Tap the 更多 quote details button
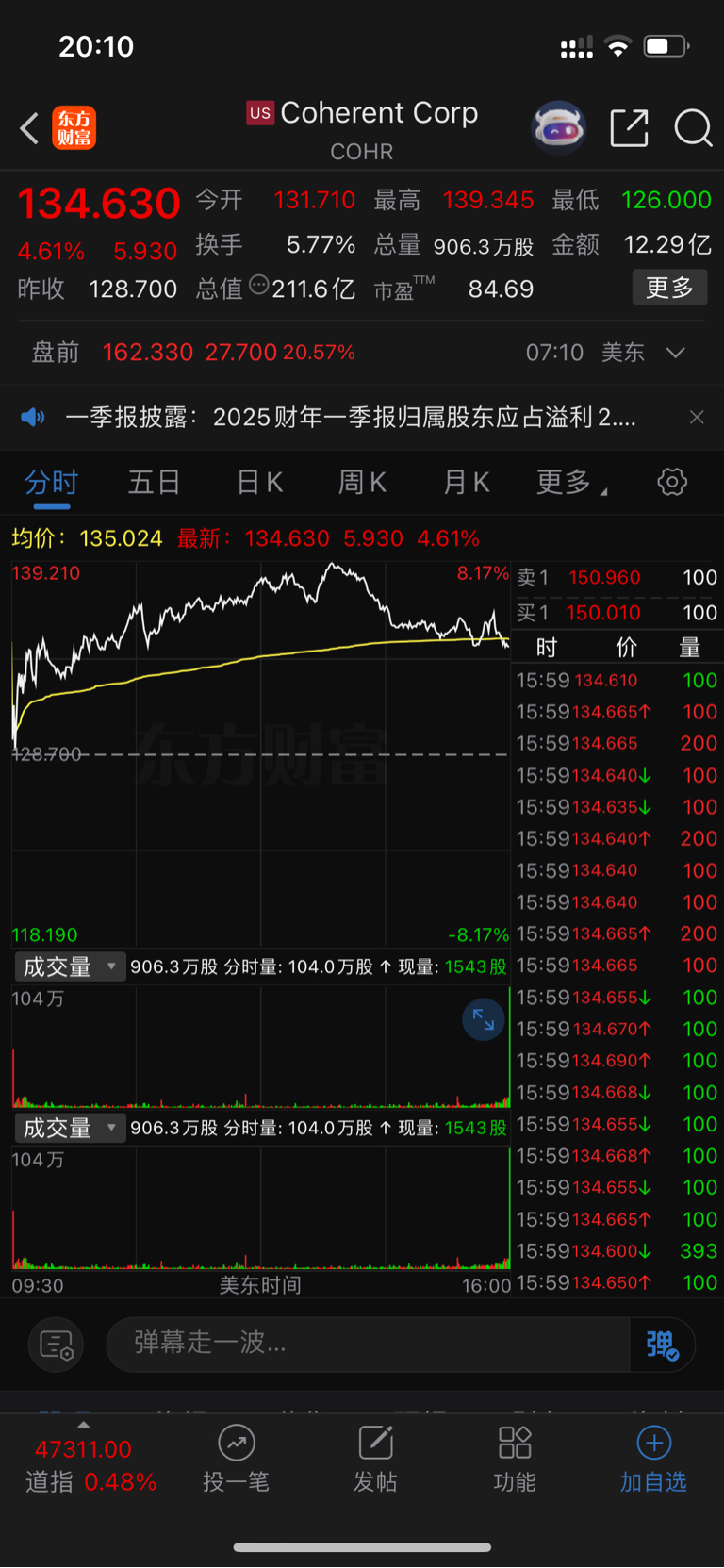The width and height of the screenshot is (724, 1568). click(x=669, y=288)
